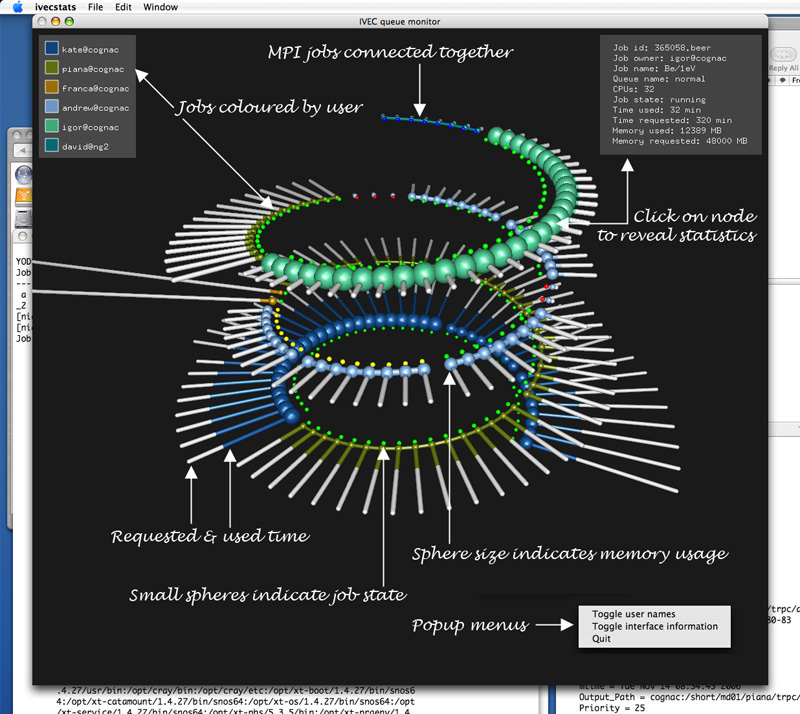The width and height of the screenshot is (800, 714).
Task: Click the piana@cognac olive swatch
Action: coord(52,67)
